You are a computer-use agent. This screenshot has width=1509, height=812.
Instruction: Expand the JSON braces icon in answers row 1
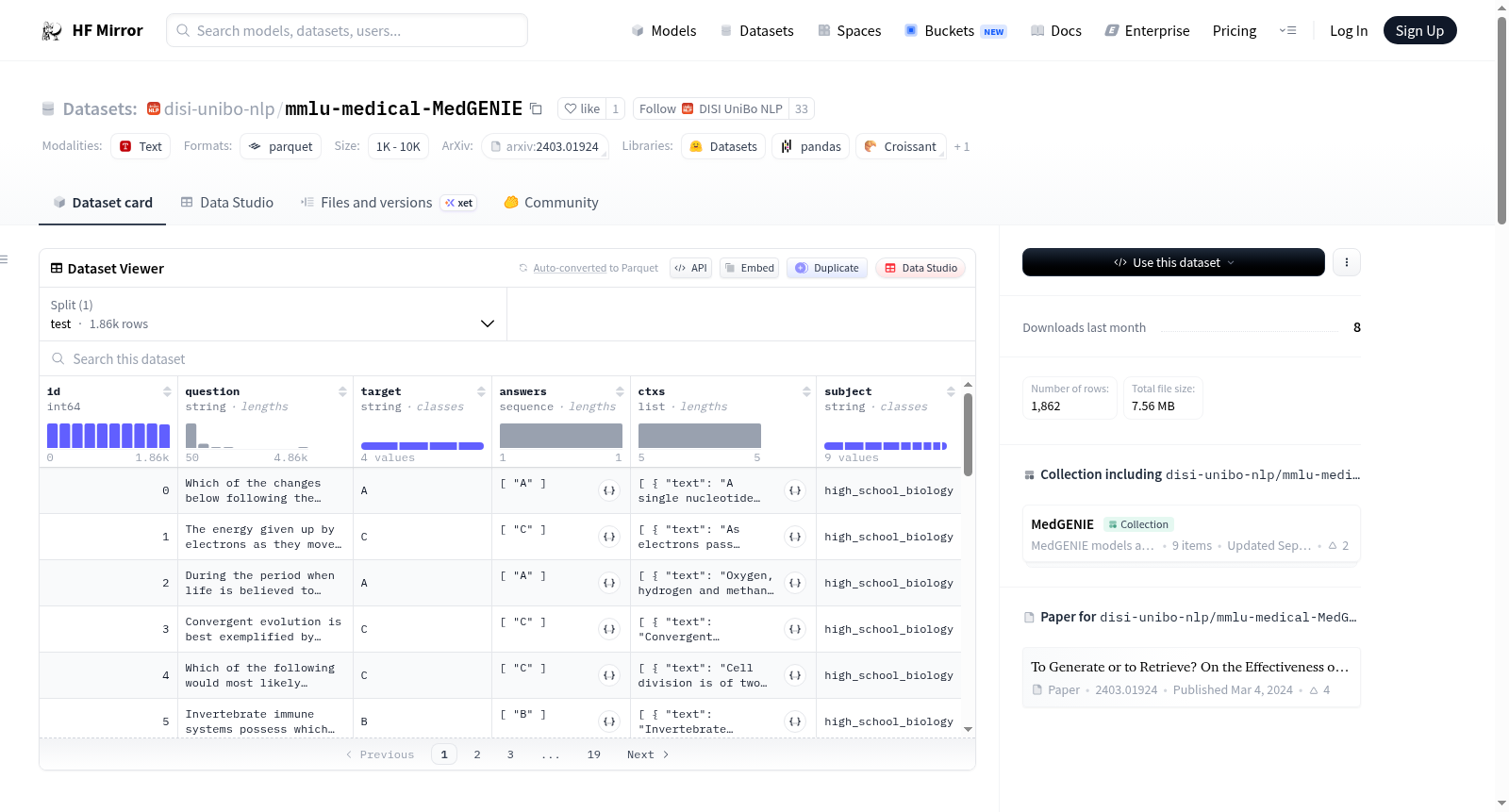coord(609,537)
